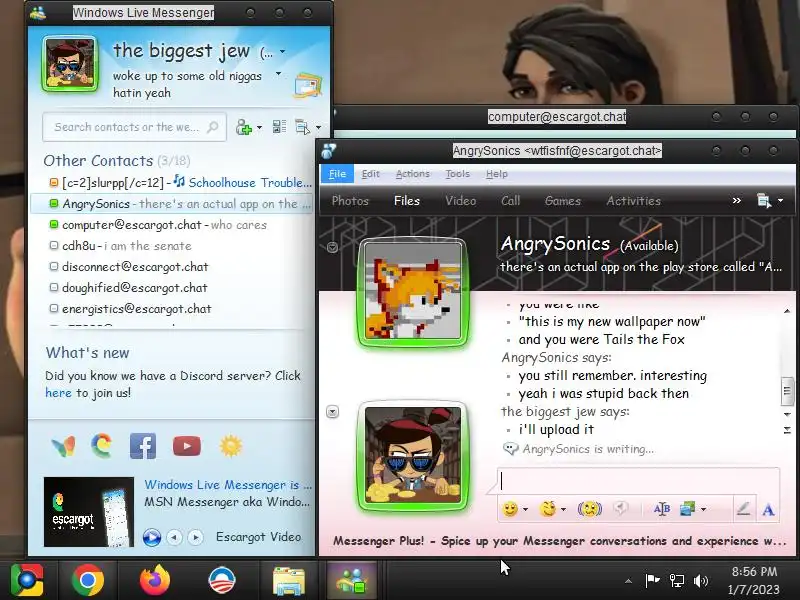Image resolution: width=800 pixels, height=600 pixels.
Task: Click Video in the chat toolbar
Action: [460, 201]
